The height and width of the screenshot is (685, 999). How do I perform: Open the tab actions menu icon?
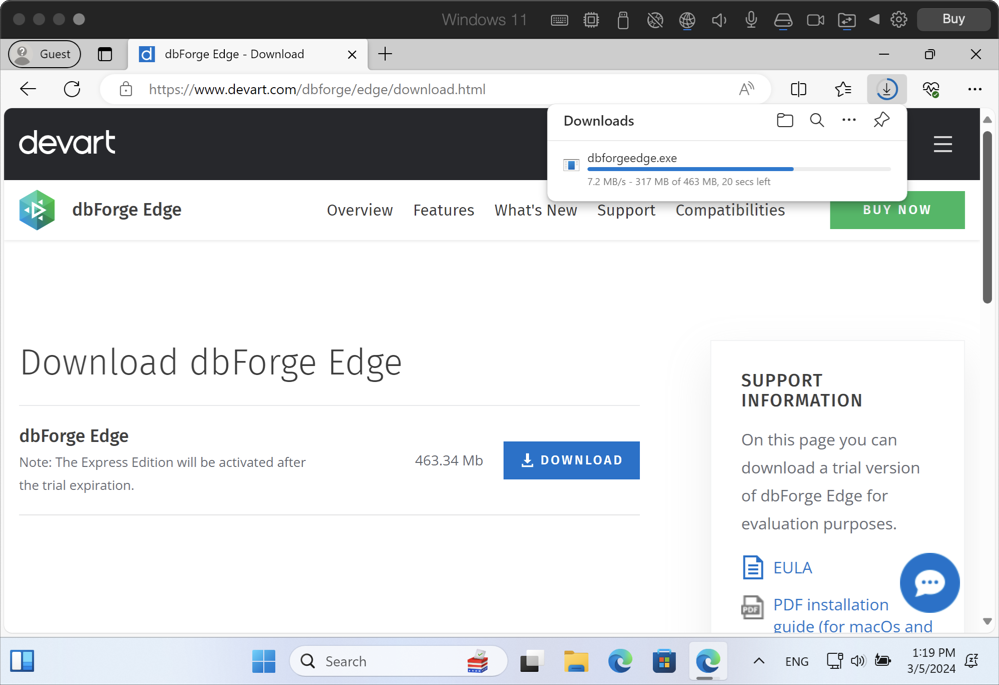point(104,54)
